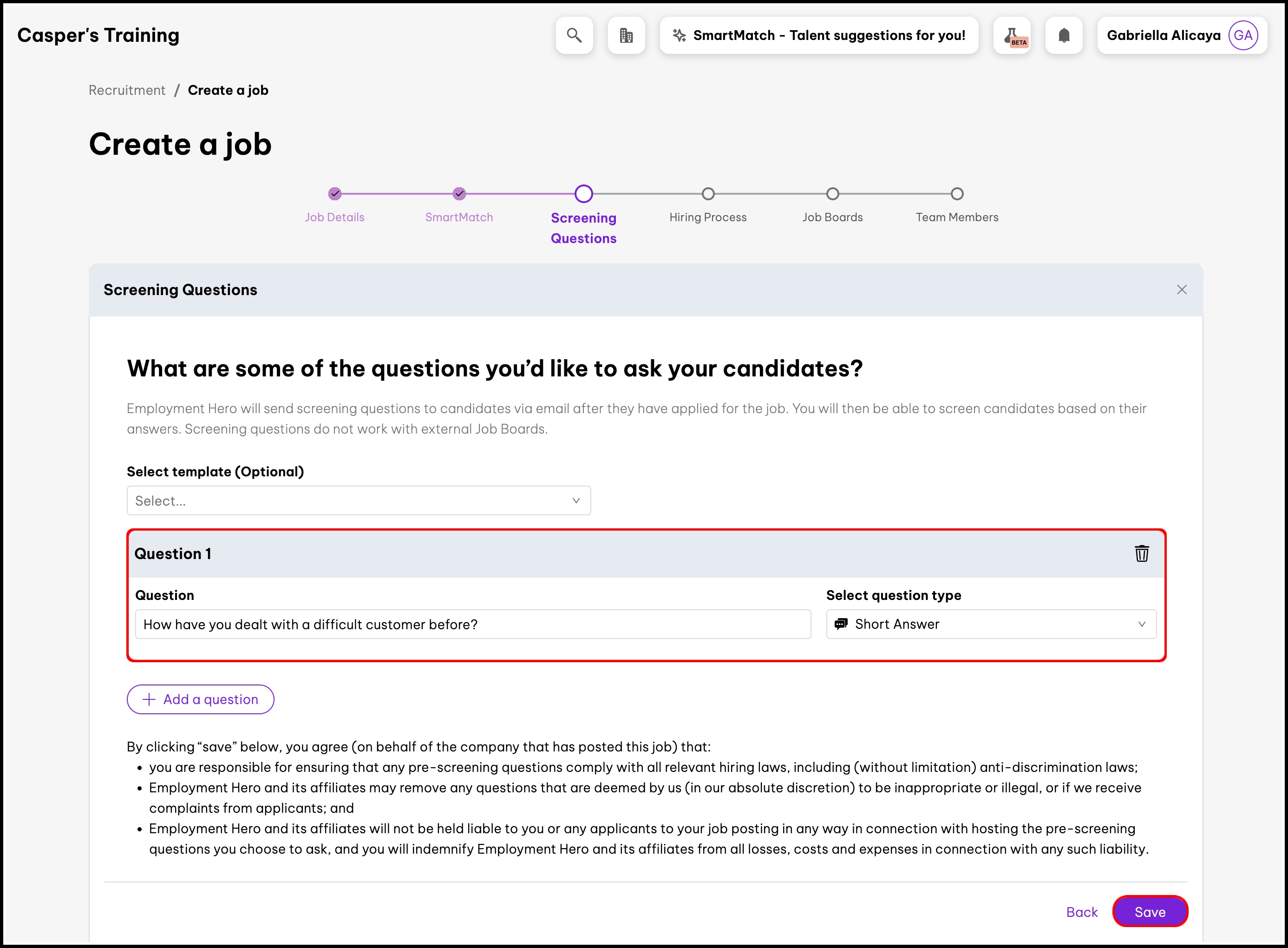
Task: Click the Back link
Action: (1082, 912)
